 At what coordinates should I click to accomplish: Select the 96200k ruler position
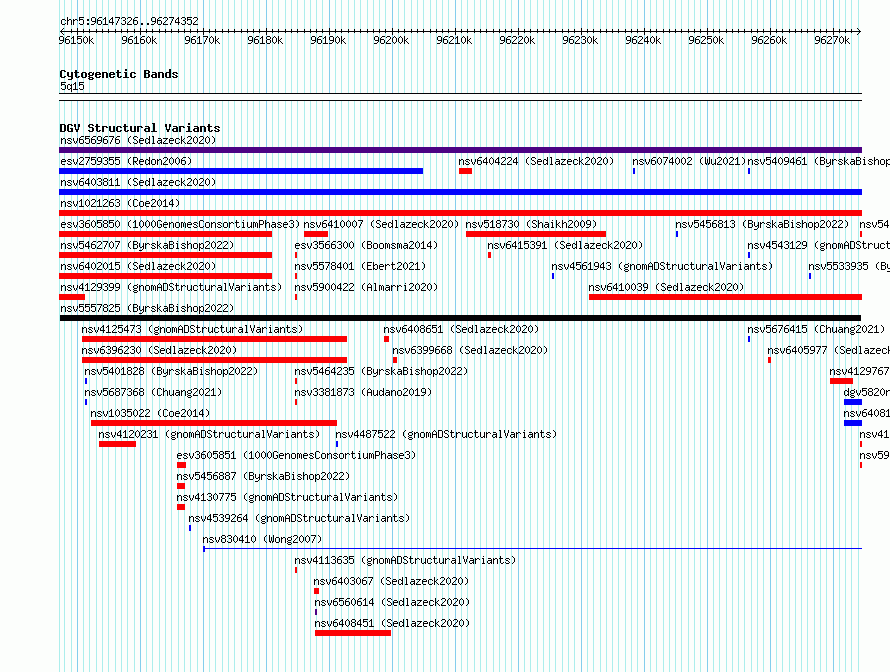[x=391, y=40]
